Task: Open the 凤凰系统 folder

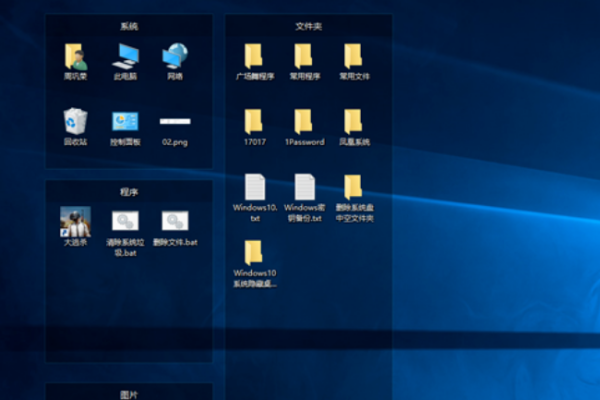Action: tap(354, 122)
